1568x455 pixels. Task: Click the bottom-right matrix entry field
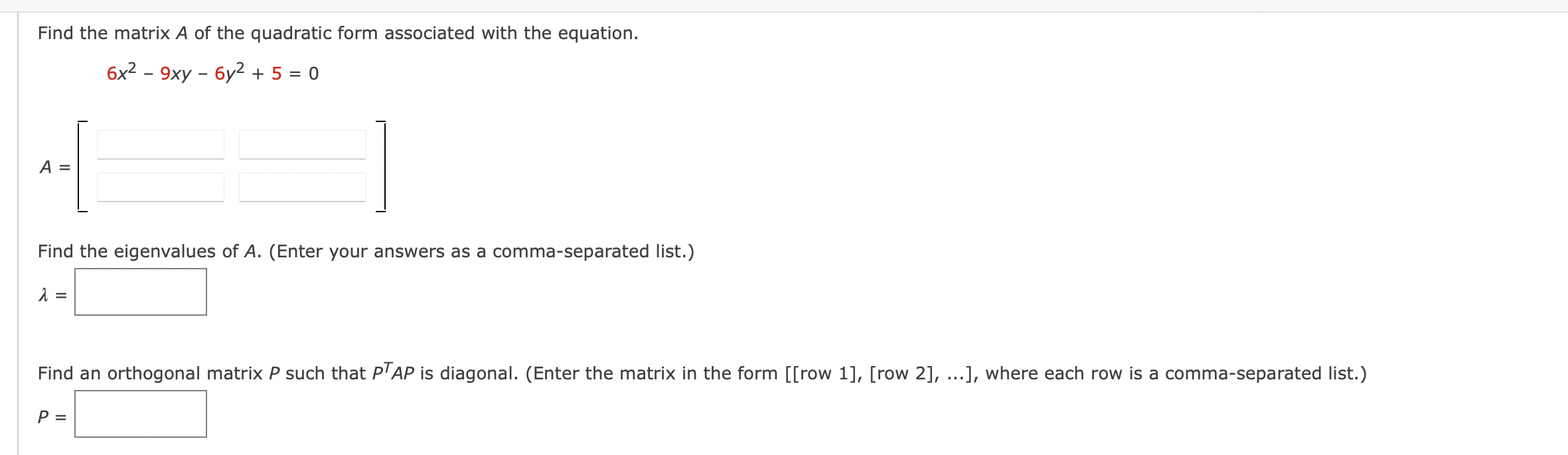coord(302,186)
